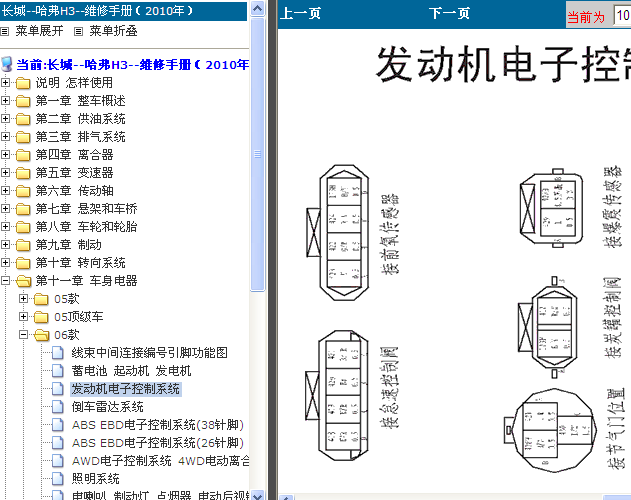The width and height of the screenshot is (631, 500).
Task: Open AWD电子控制系统 4WD page
Action: [160, 461]
